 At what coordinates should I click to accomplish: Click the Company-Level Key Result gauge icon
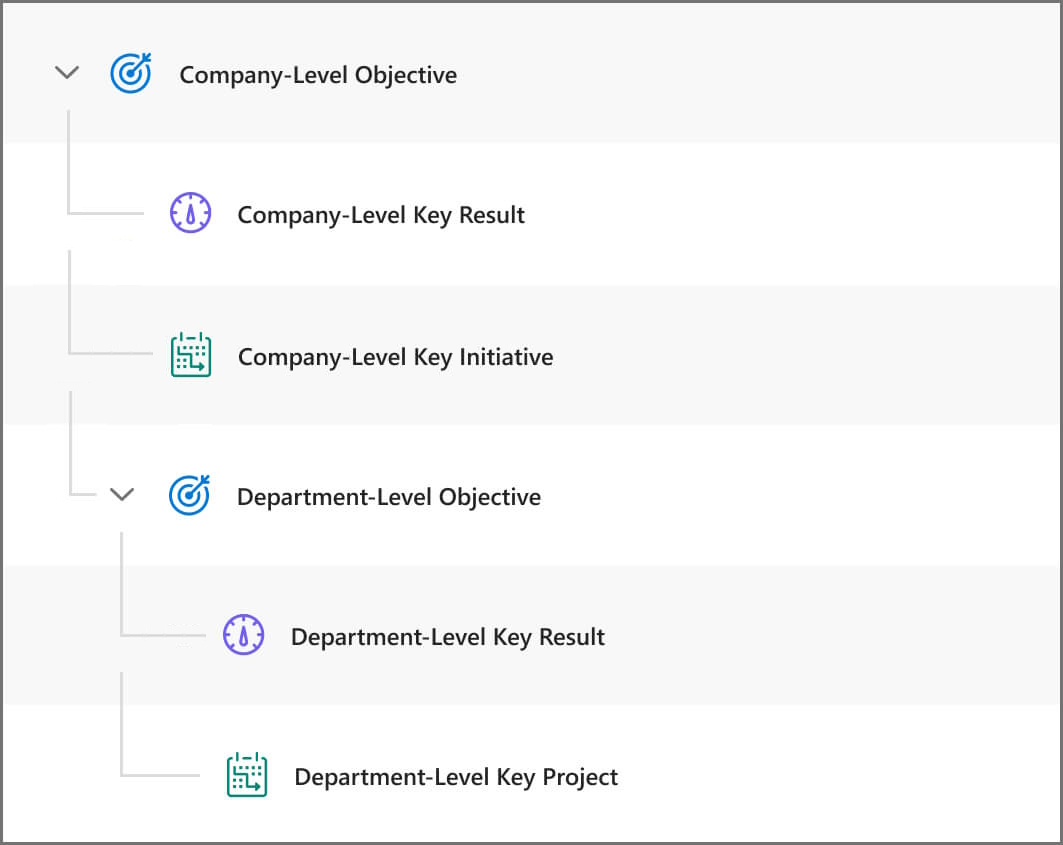[190, 213]
